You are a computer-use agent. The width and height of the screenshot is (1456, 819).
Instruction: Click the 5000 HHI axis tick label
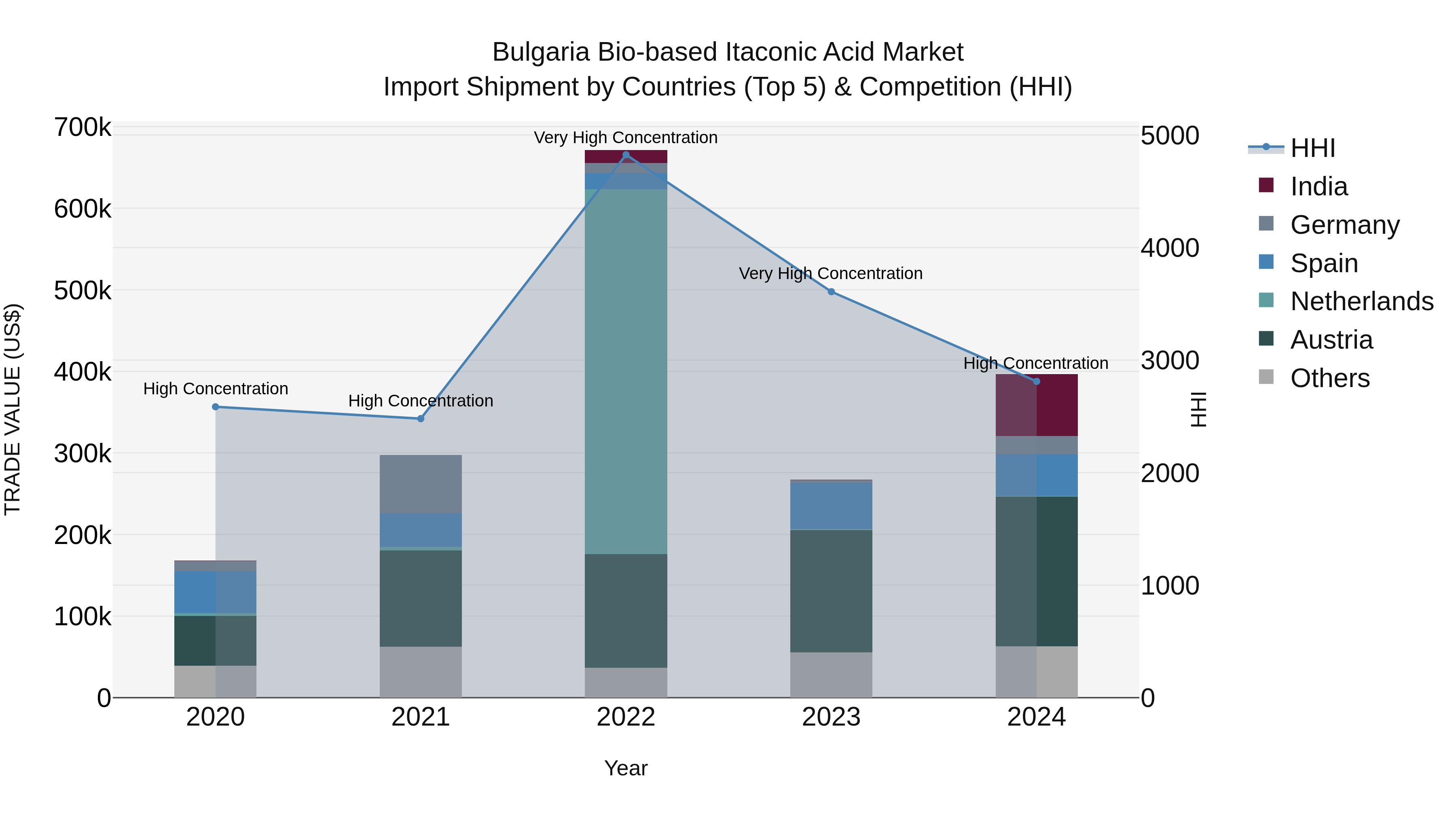[x=1170, y=135]
